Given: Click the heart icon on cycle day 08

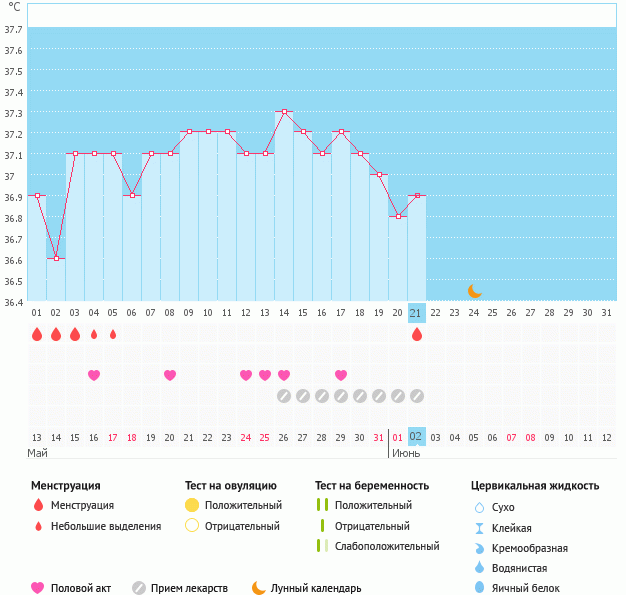Looking at the screenshot, I should click(170, 375).
